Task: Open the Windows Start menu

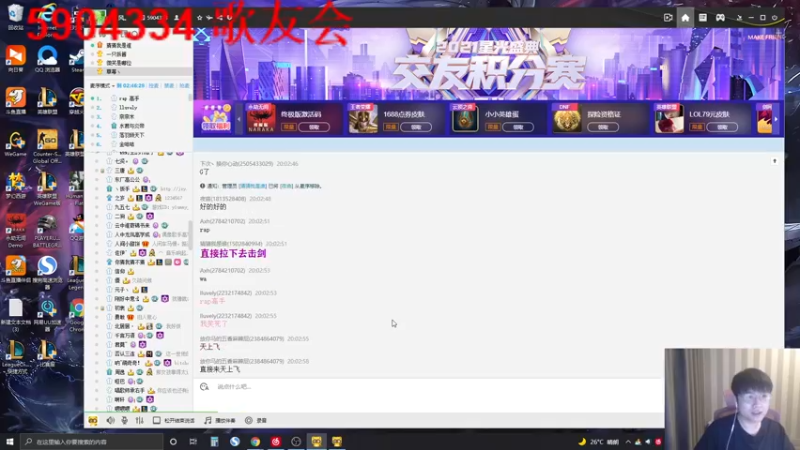Action: (x=10, y=442)
